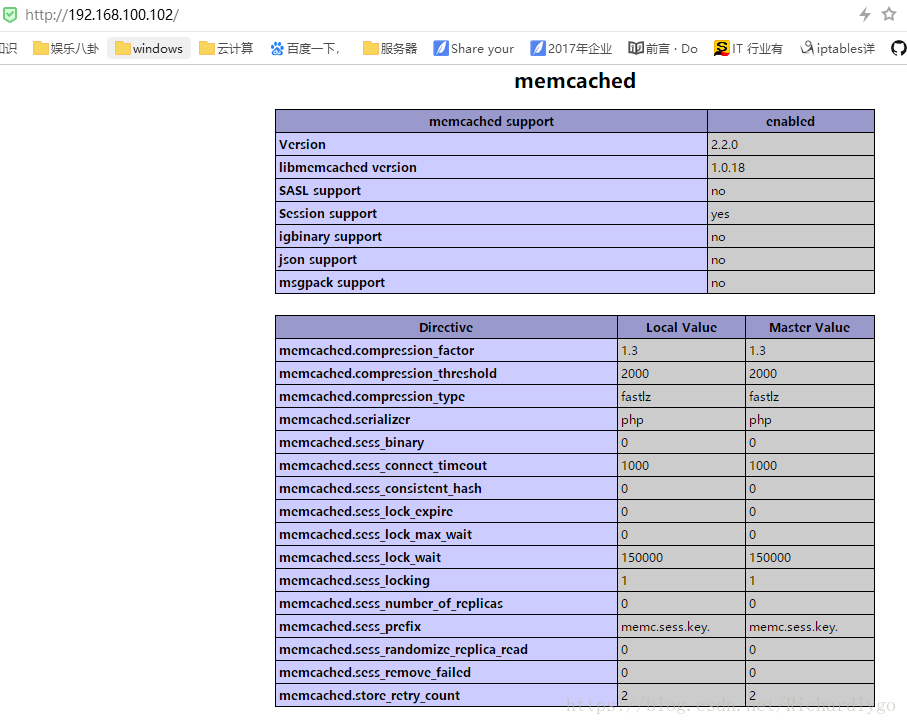Click the msgpack support row label
The height and width of the screenshot is (725, 907).
point(332,283)
